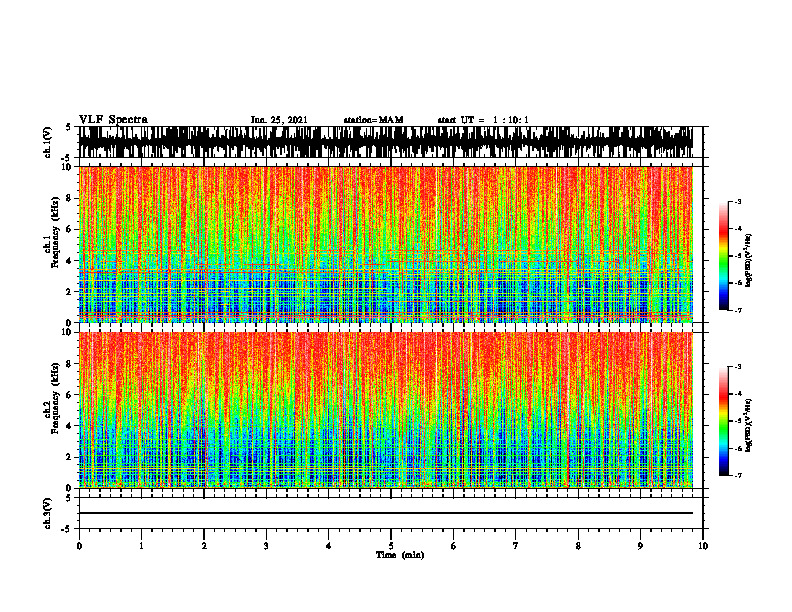
Task: Select the "start UT = 1:10:1" header text
Action: (x=483, y=120)
